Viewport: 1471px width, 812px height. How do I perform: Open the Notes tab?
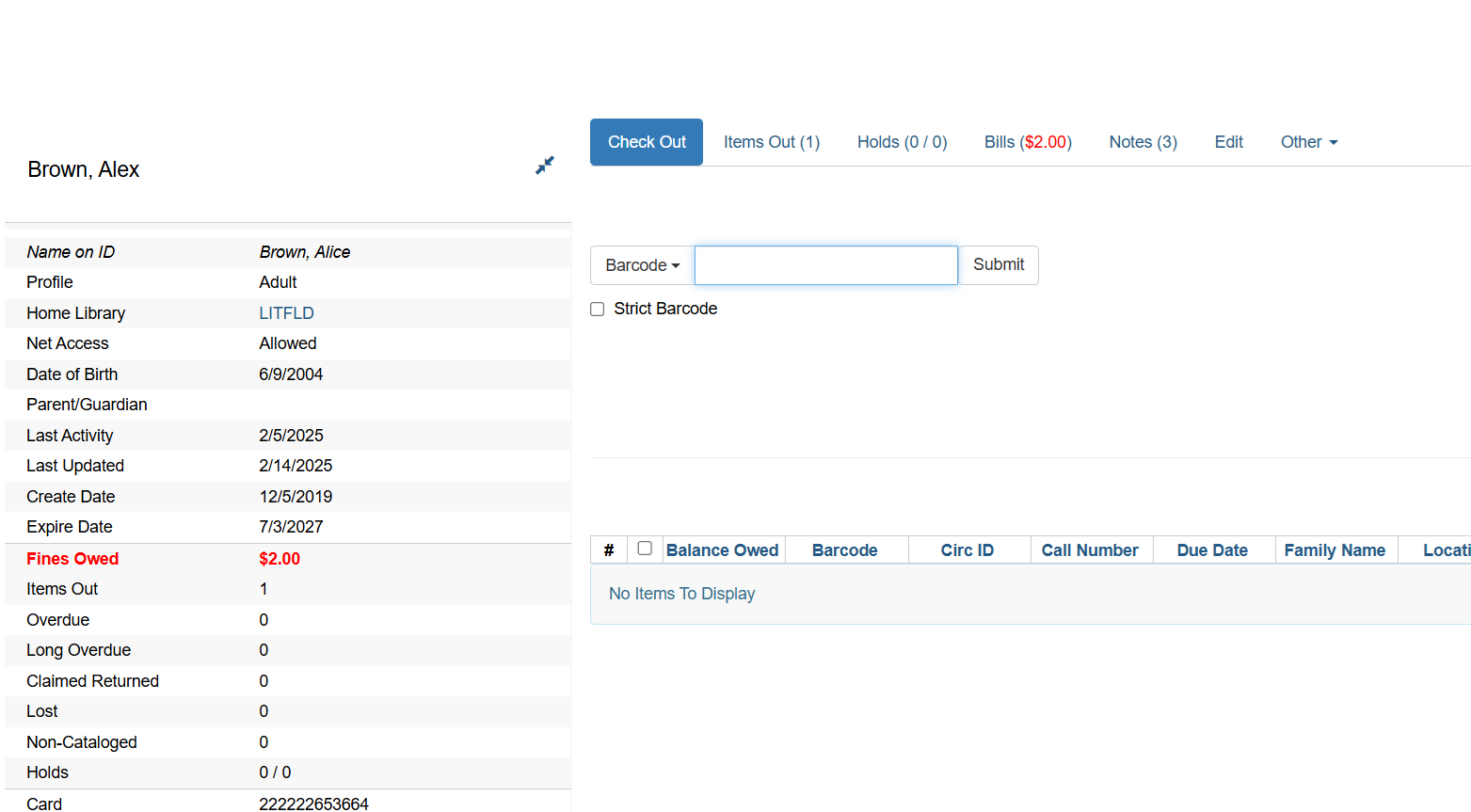(1142, 142)
